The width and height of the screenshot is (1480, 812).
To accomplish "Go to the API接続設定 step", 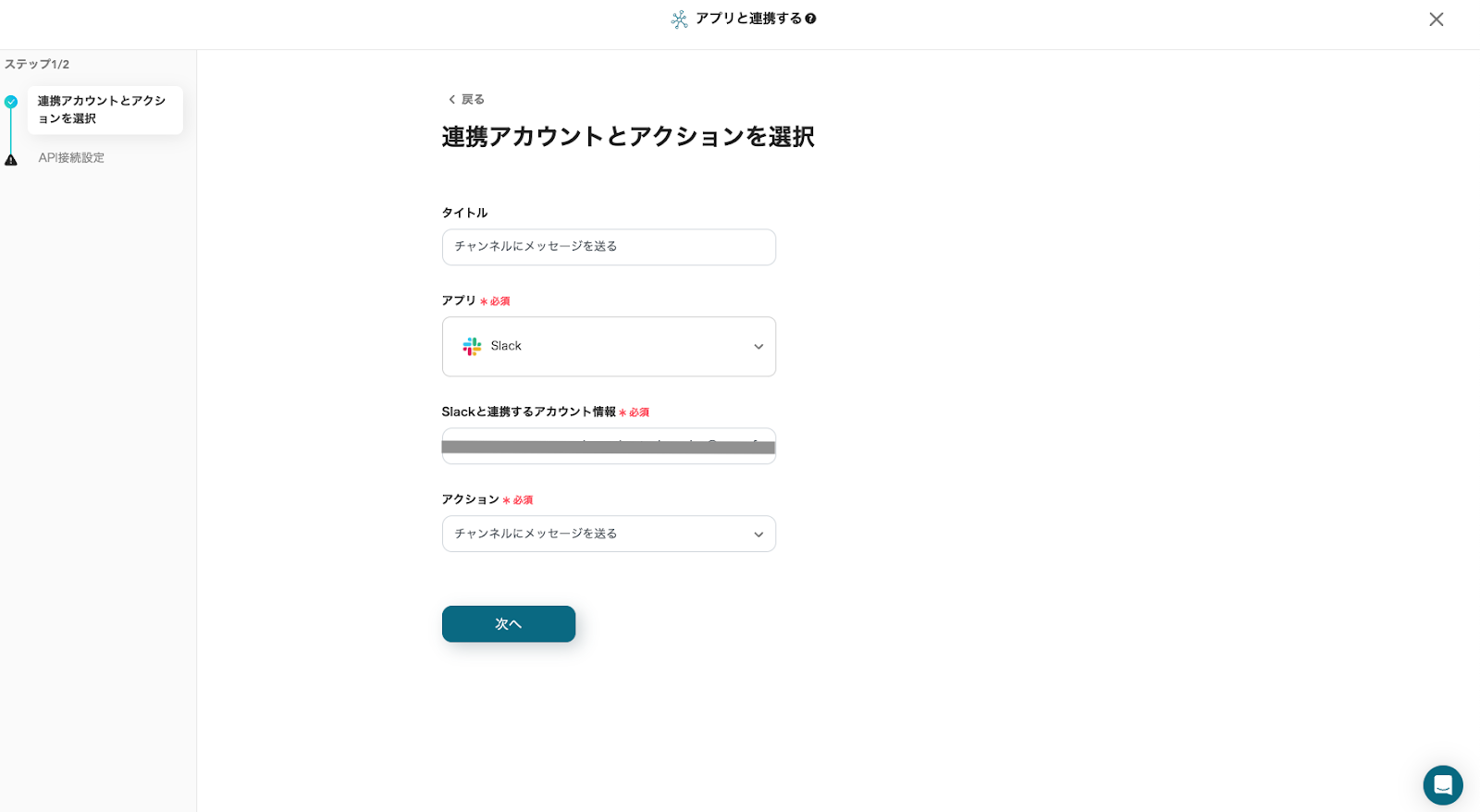I will pyautogui.click(x=71, y=158).
